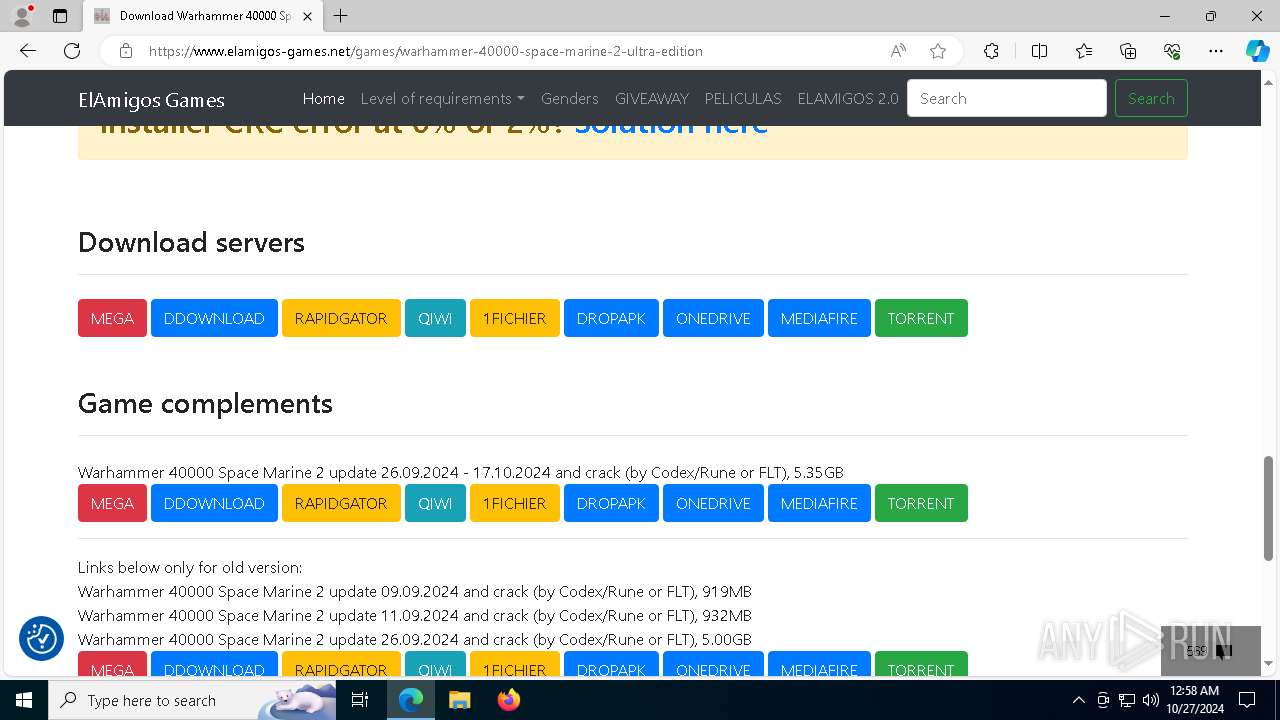
Task: Open volume control in system tray
Action: click(1151, 700)
